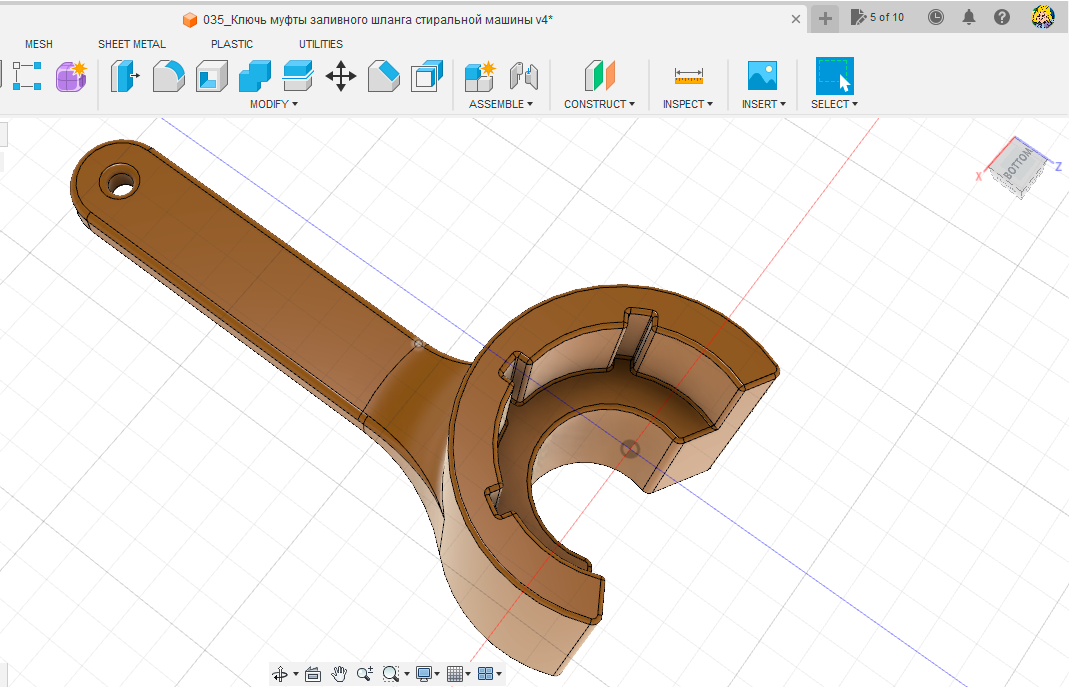Close the 035_Ключь муфты document tab
The image size is (1069, 687).
pyautogui.click(x=796, y=19)
